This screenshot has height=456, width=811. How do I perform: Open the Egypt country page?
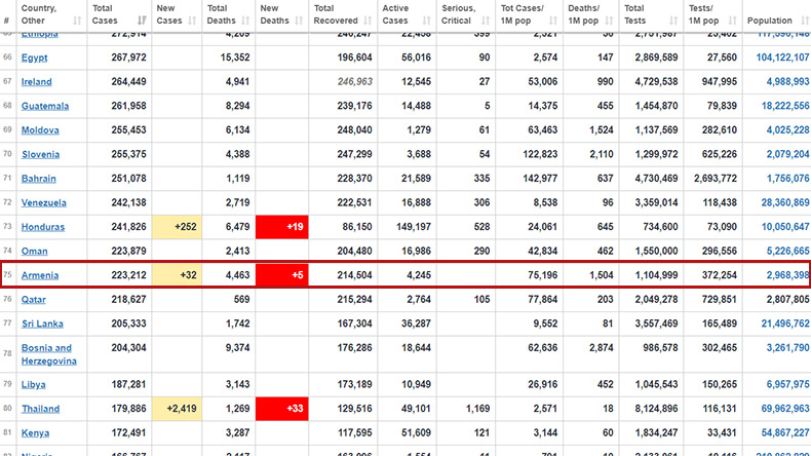(34, 58)
